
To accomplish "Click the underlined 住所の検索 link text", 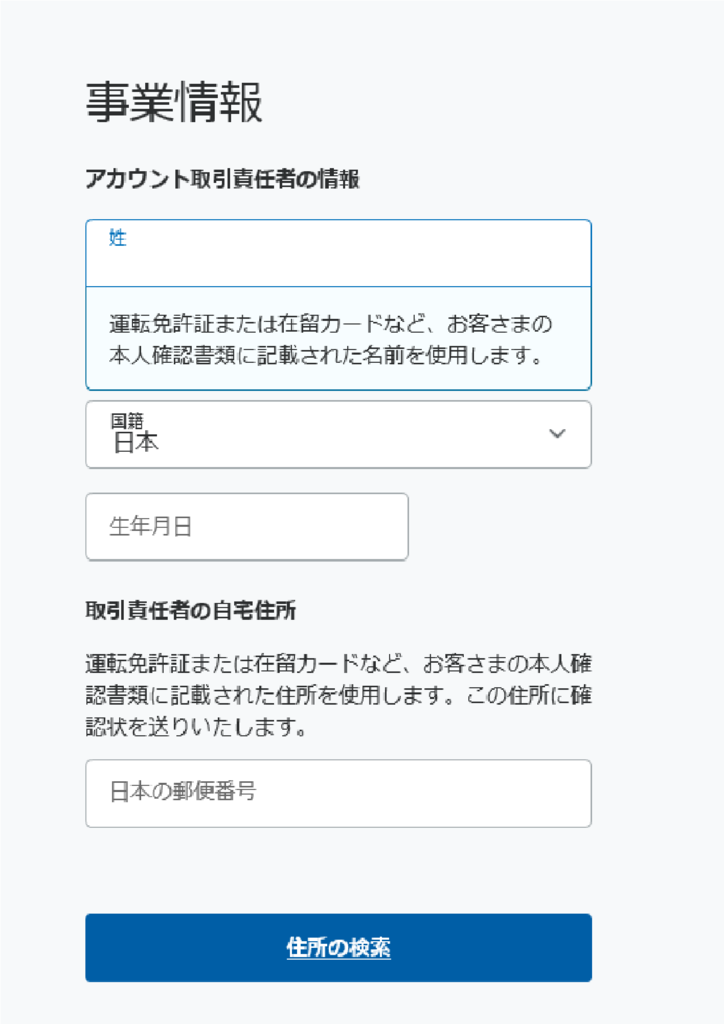I will click(x=338, y=948).
